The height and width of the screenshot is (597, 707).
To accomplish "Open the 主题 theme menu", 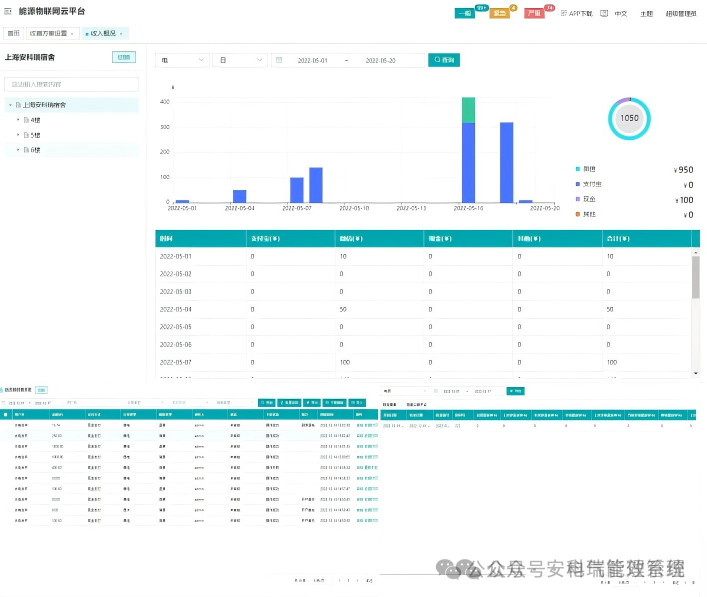I will click(x=646, y=14).
